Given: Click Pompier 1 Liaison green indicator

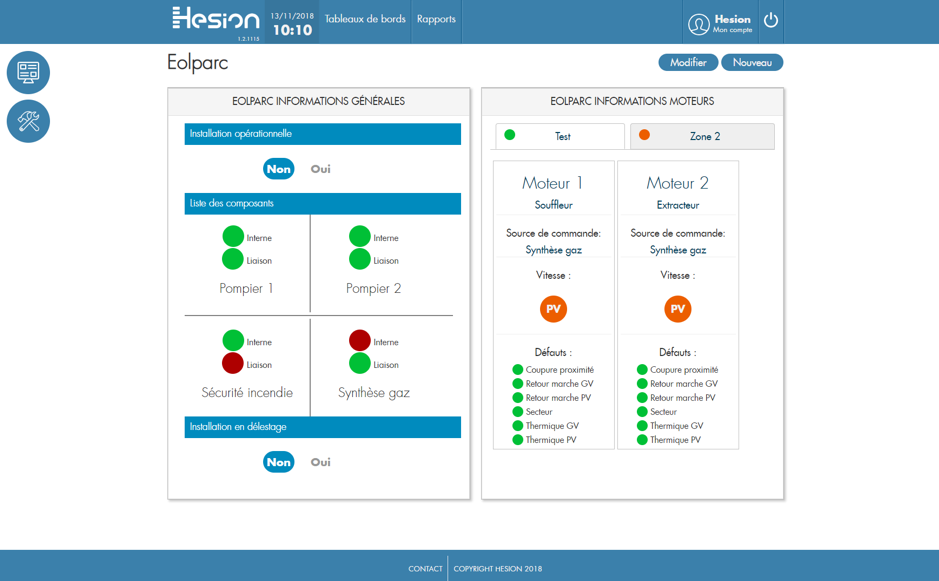Looking at the screenshot, I should 233,259.
